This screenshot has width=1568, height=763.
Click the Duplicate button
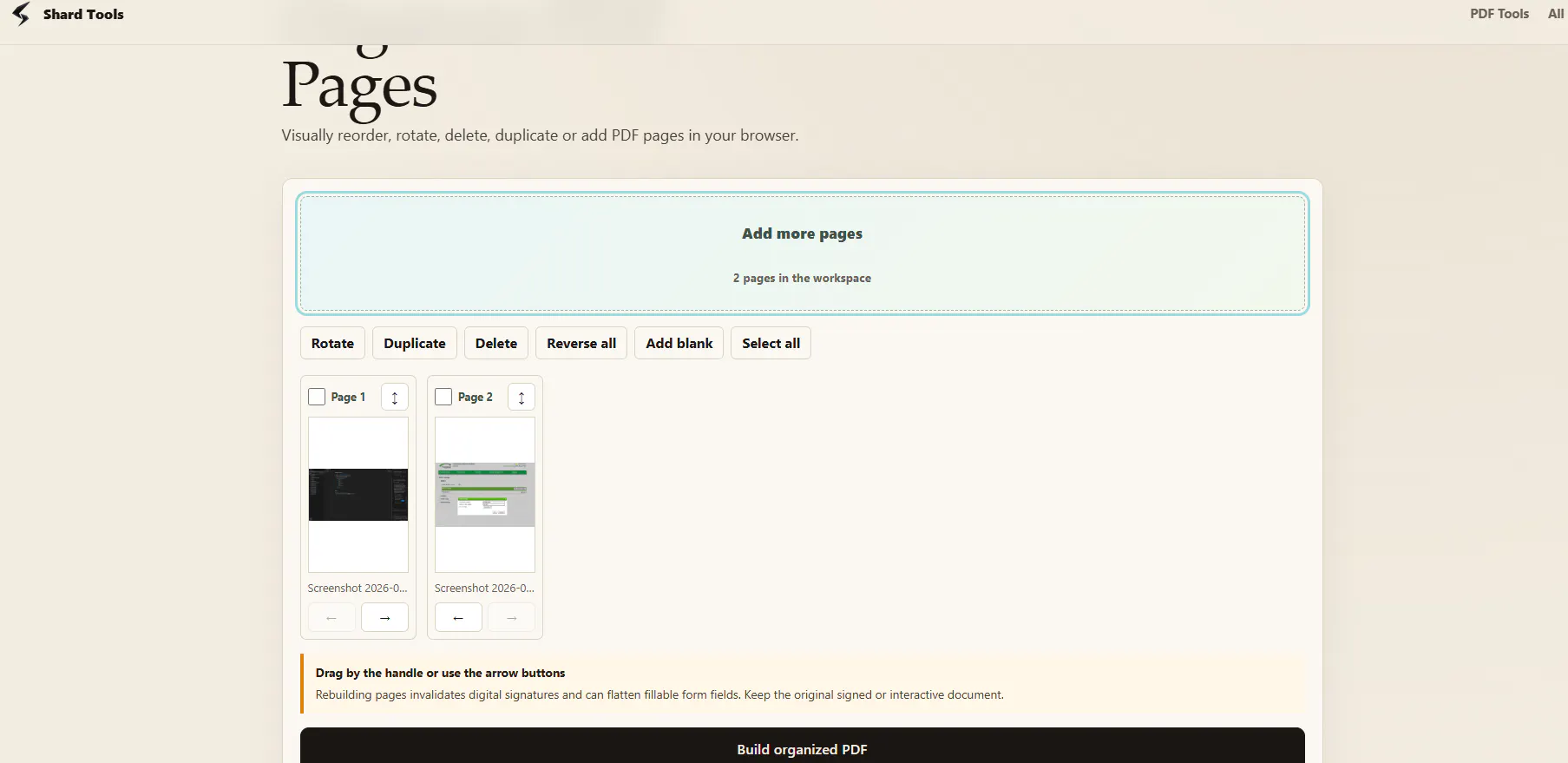click(415, 343)
